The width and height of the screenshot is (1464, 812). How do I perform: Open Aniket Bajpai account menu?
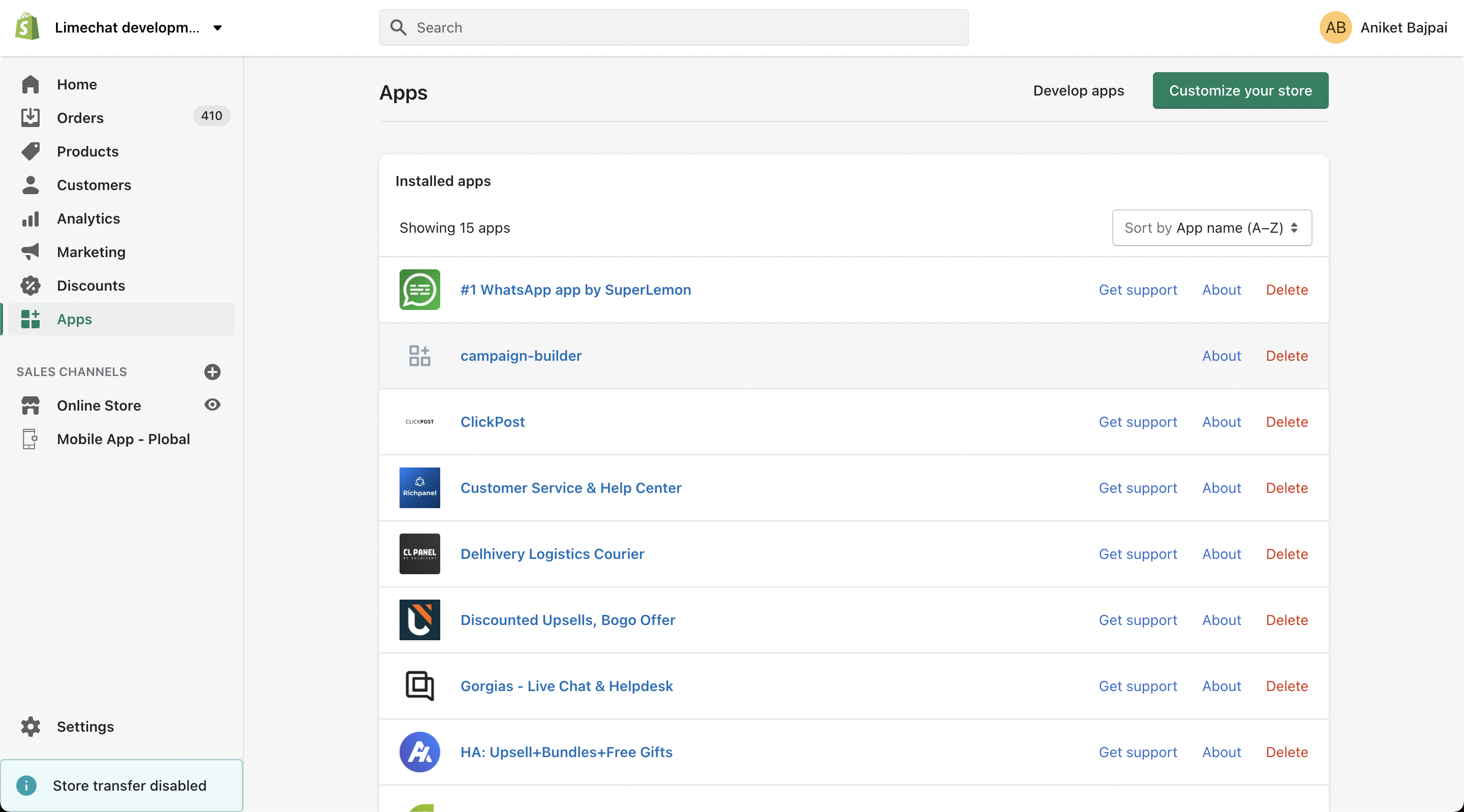click(1383, 27)
